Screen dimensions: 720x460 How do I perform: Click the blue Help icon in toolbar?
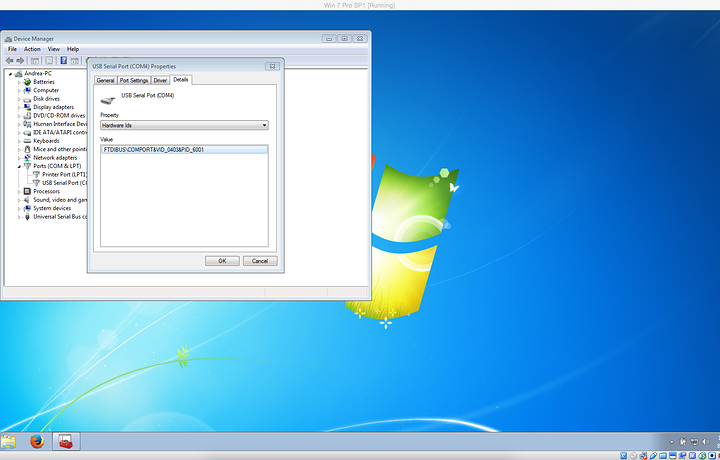pyautogui.click(x=63, y=60)
